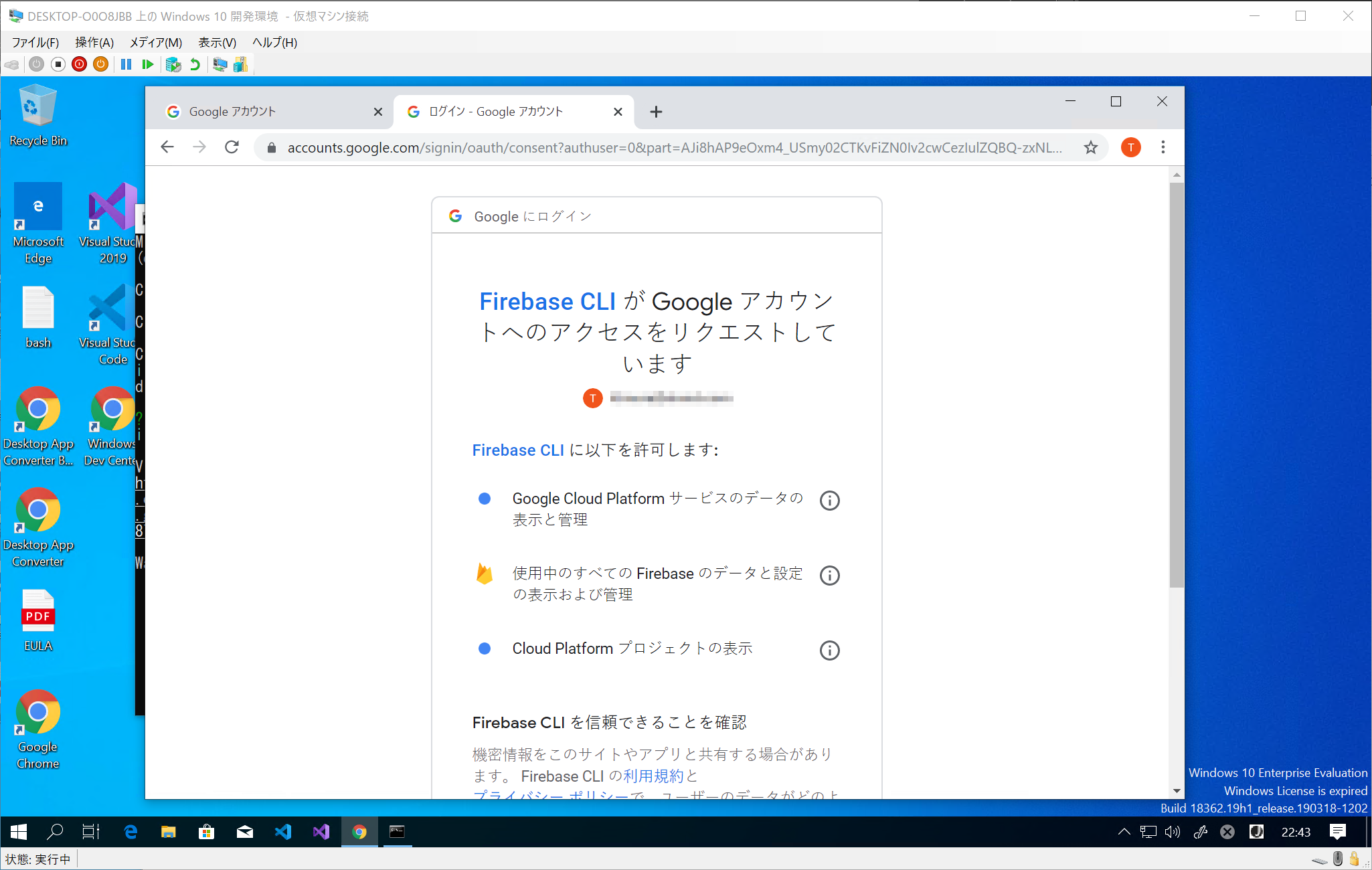The image size is (1372, 870).
Task: Show info for Google Cloud Platform permission
Action: (x=829, y=501)
